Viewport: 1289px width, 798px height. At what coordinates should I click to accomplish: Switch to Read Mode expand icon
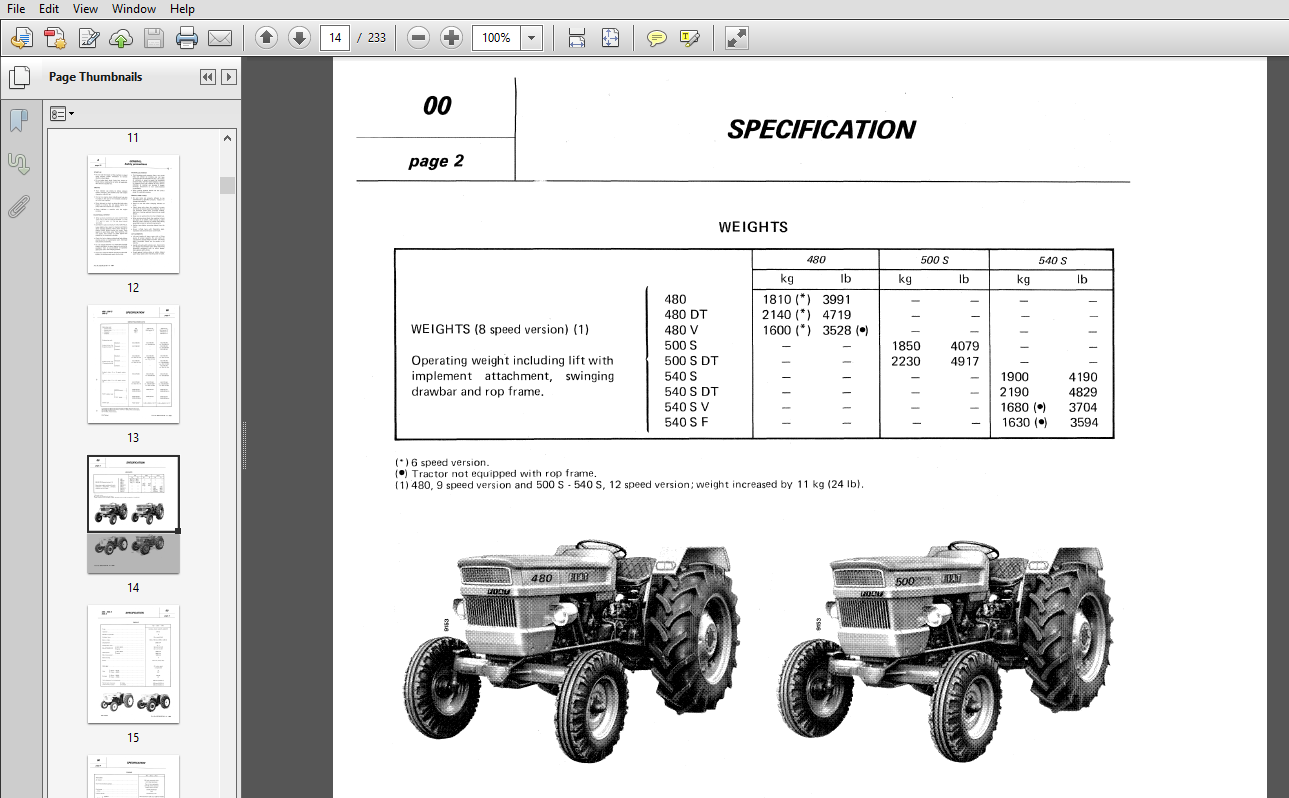(x=736, y=38)
